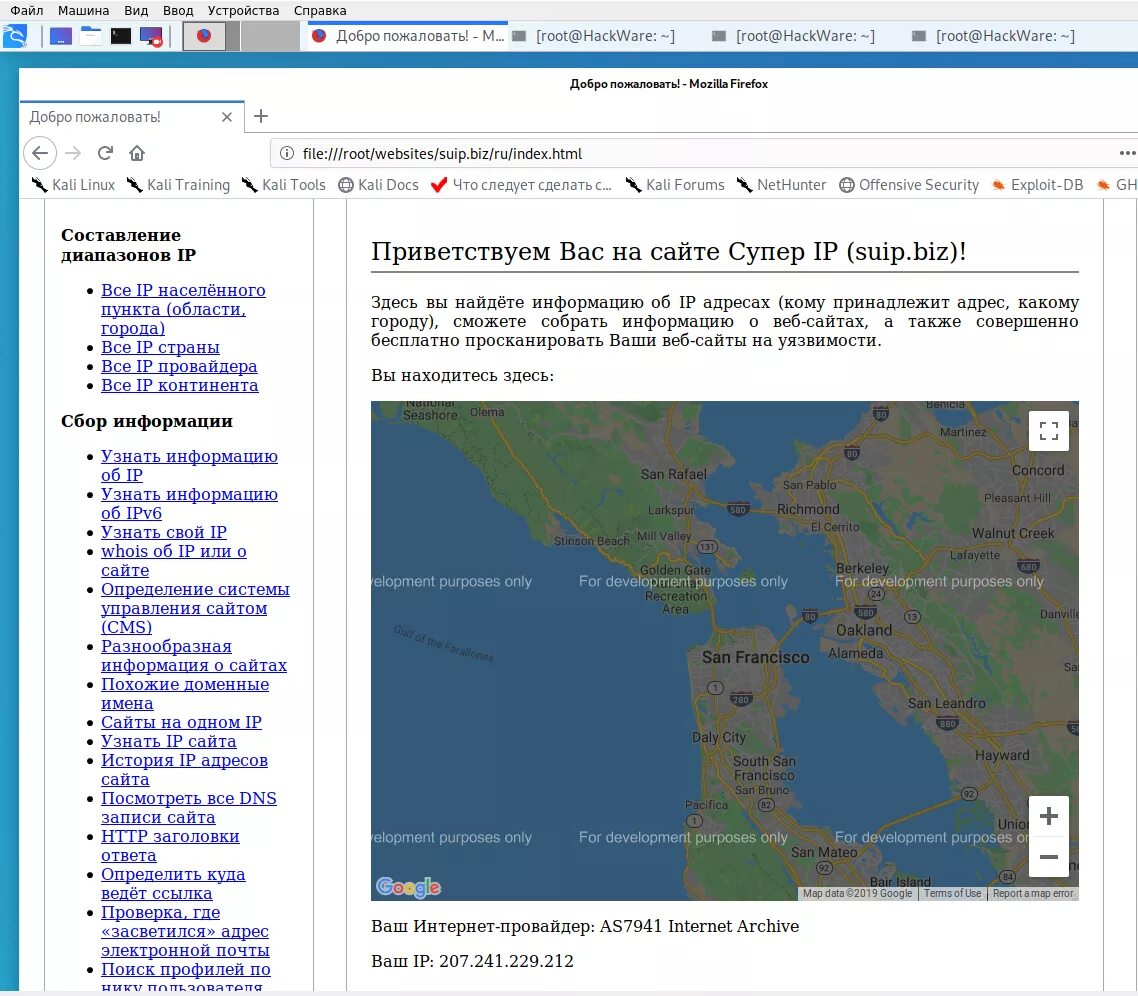Open the Что следует сделать bookmark

[x=521, y=185]
